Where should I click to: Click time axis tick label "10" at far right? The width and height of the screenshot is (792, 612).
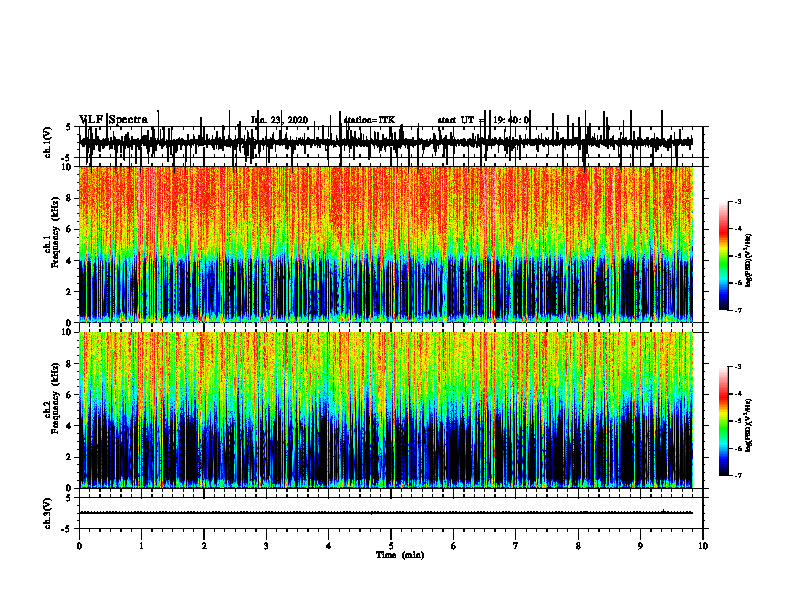tap(703, 546)
